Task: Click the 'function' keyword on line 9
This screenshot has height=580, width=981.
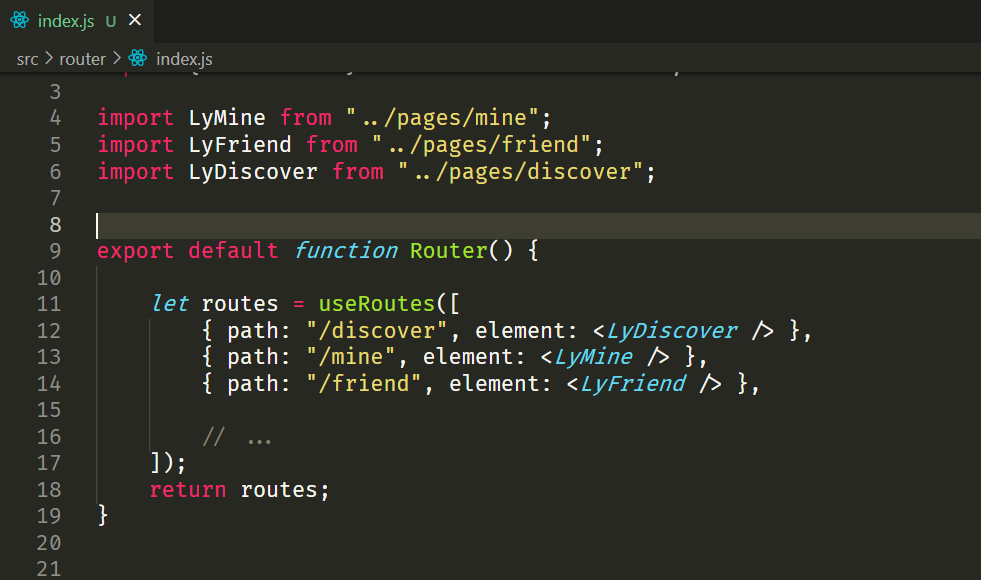Action: click(345, 251)
